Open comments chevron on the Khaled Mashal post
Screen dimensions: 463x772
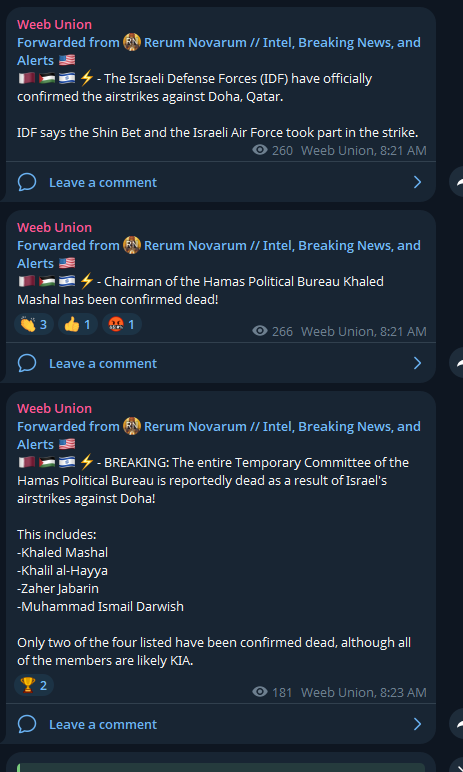pos(418,363)
